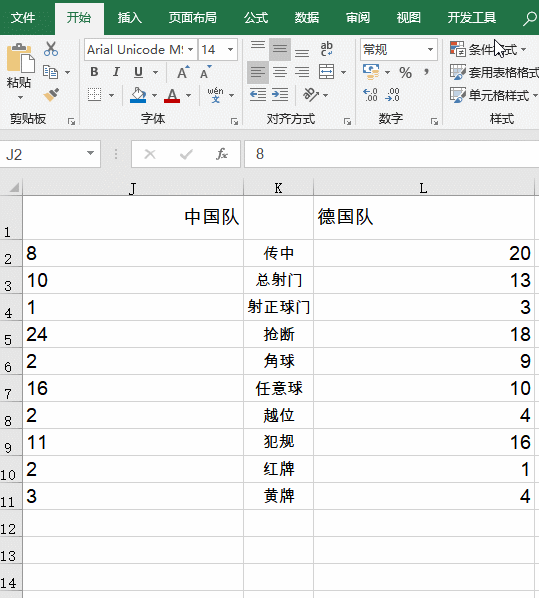This screenshot has width=539, height=598.
Task: Open Conditional Formatting (条件格式)
Action: tap(488, 50)
